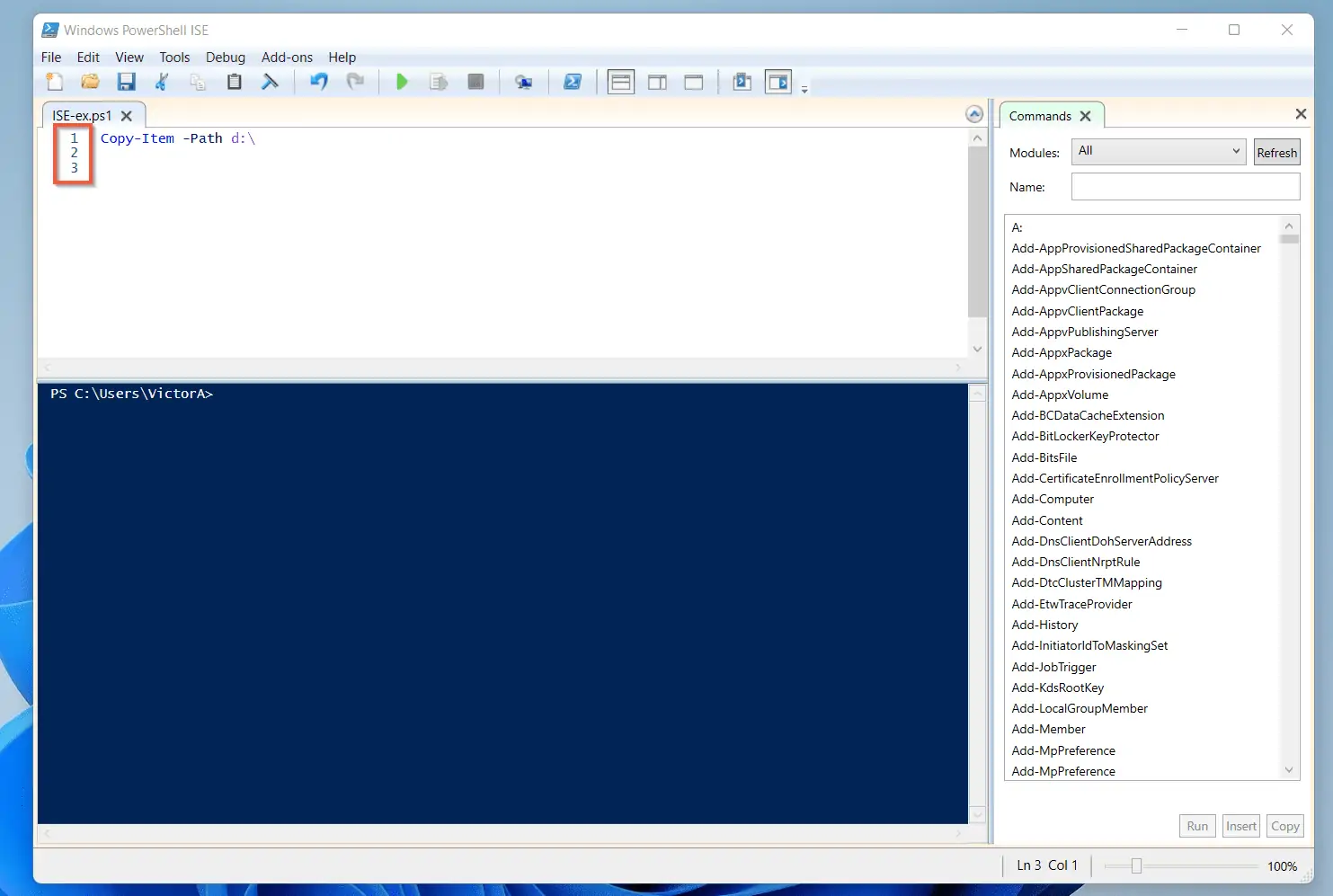The image size is (1333, 896).
Task: Click the Insert button
Action: click(x=1241, y=826)
